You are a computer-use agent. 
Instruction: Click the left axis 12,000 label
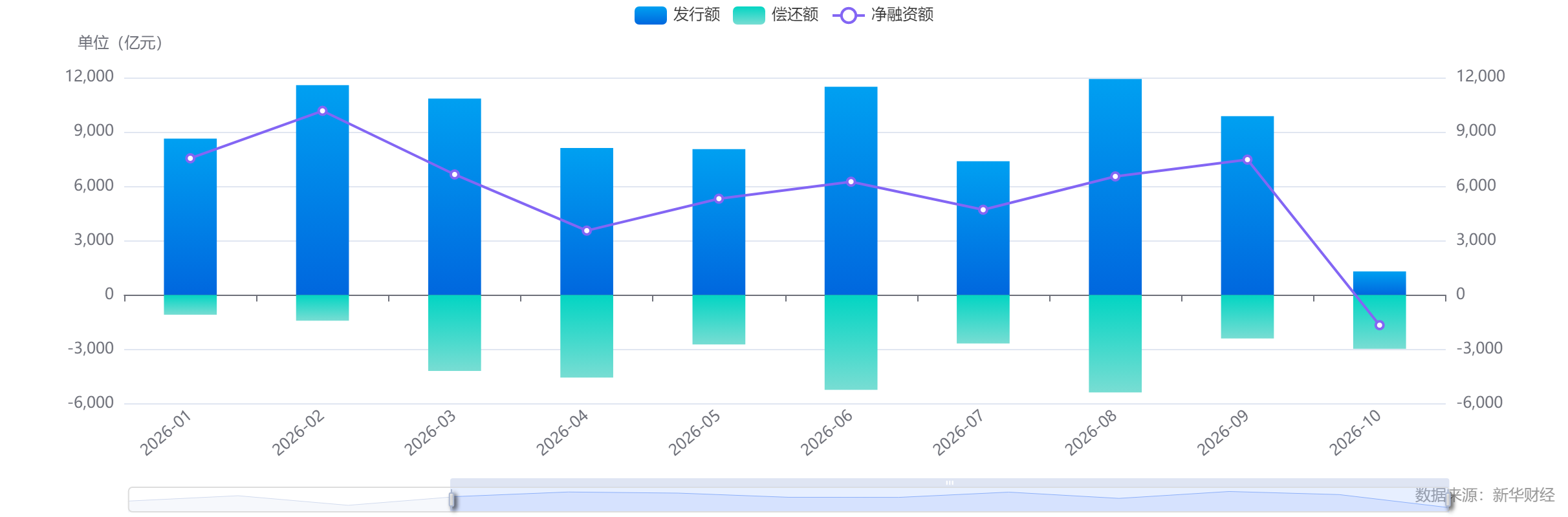point(89,76)
